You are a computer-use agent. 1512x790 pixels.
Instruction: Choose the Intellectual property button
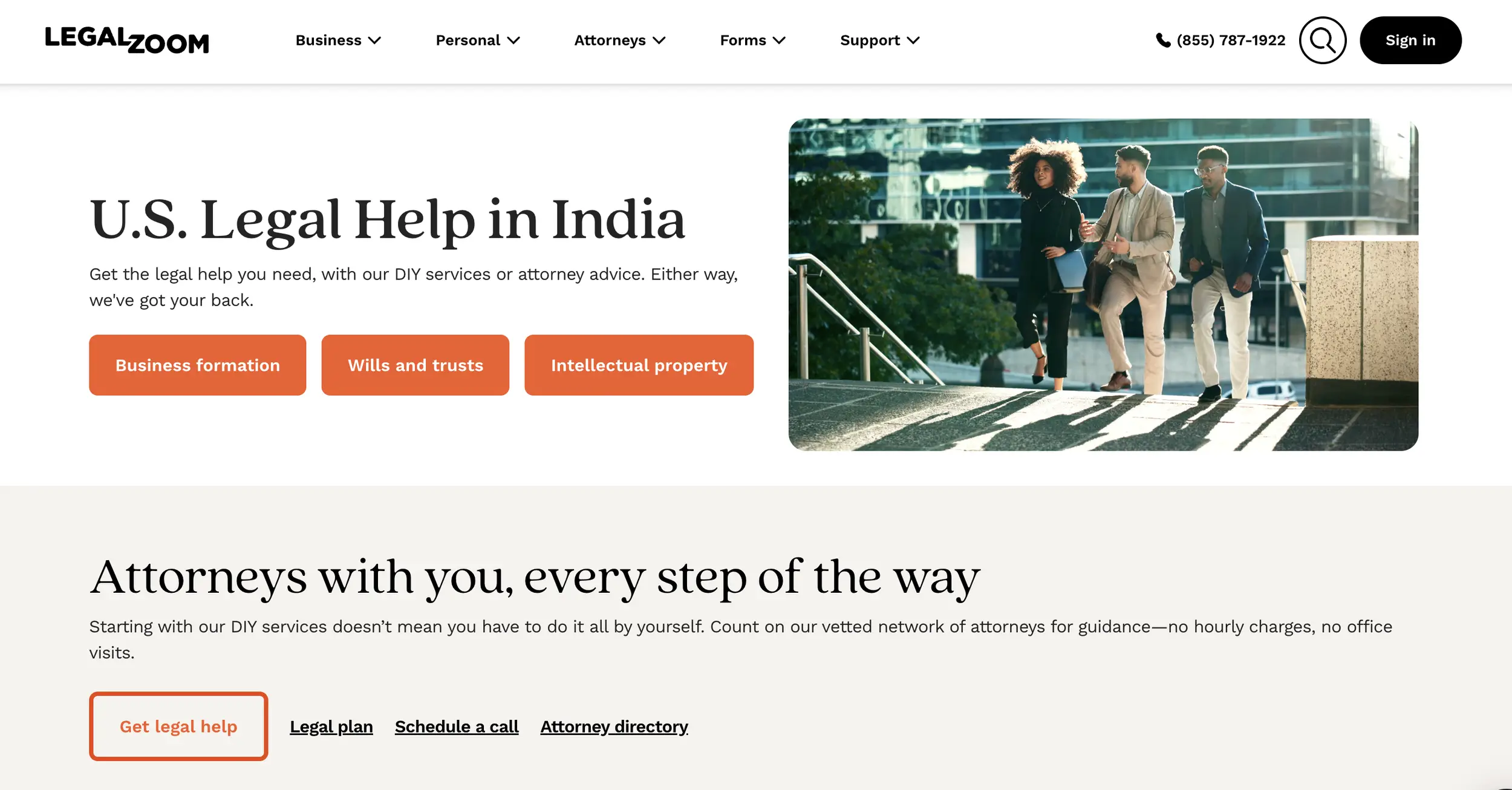pos(639,365)
